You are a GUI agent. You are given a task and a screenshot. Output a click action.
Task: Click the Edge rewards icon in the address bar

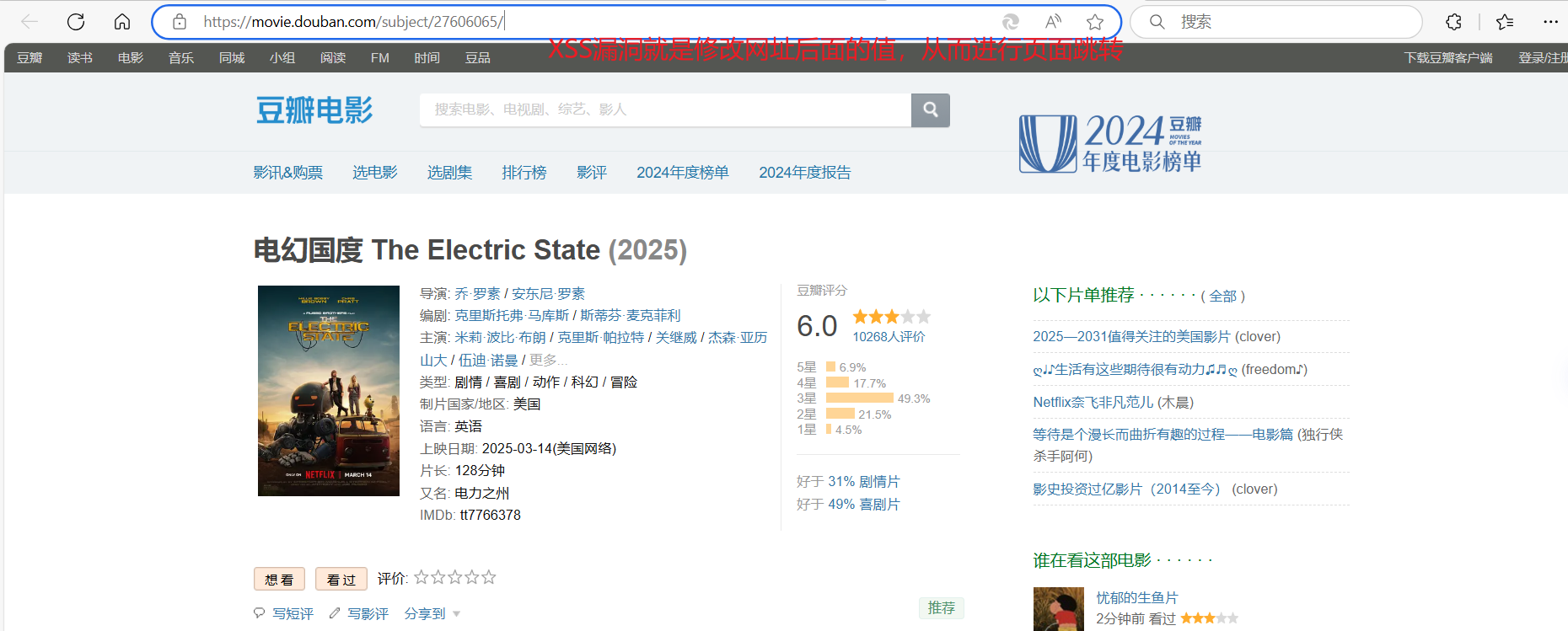pyautogui.click(x=1010, y=22)
